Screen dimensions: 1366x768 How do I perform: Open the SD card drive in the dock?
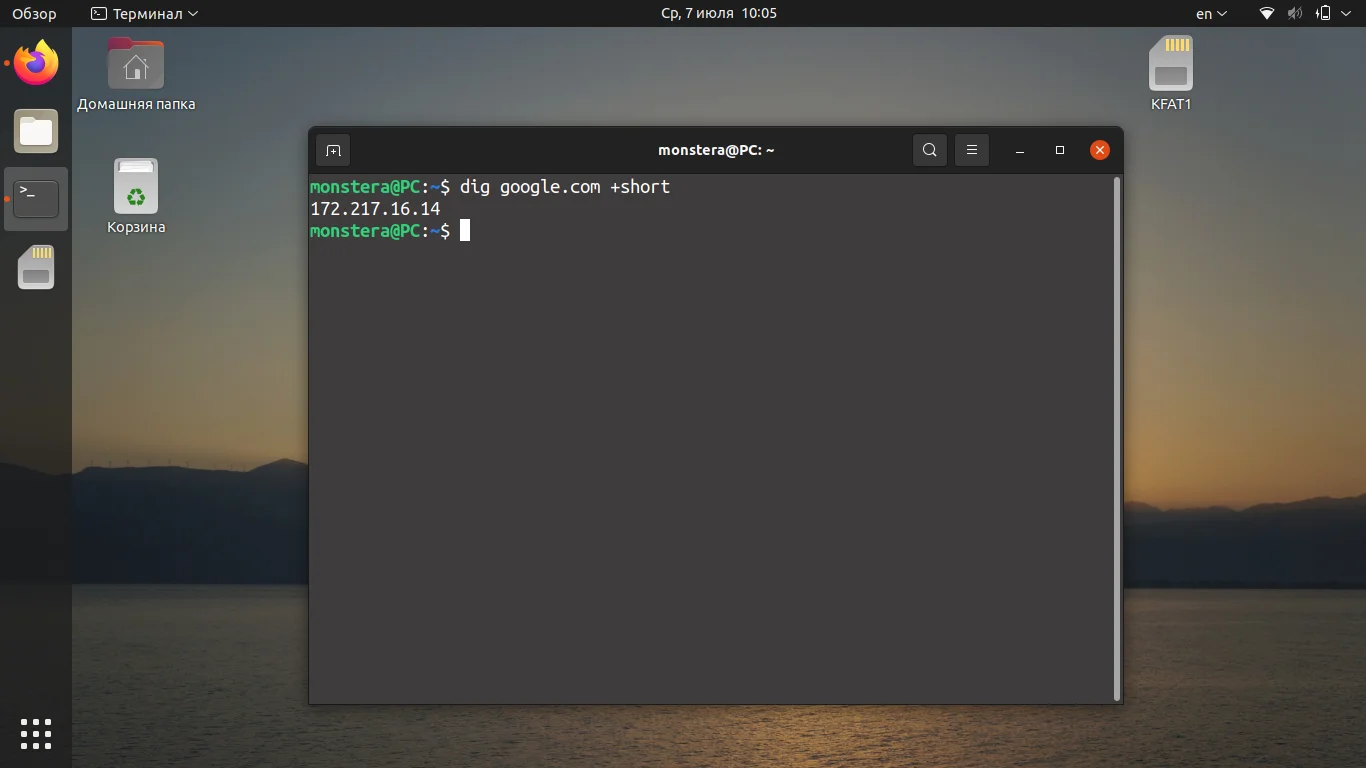coord(36,267)
